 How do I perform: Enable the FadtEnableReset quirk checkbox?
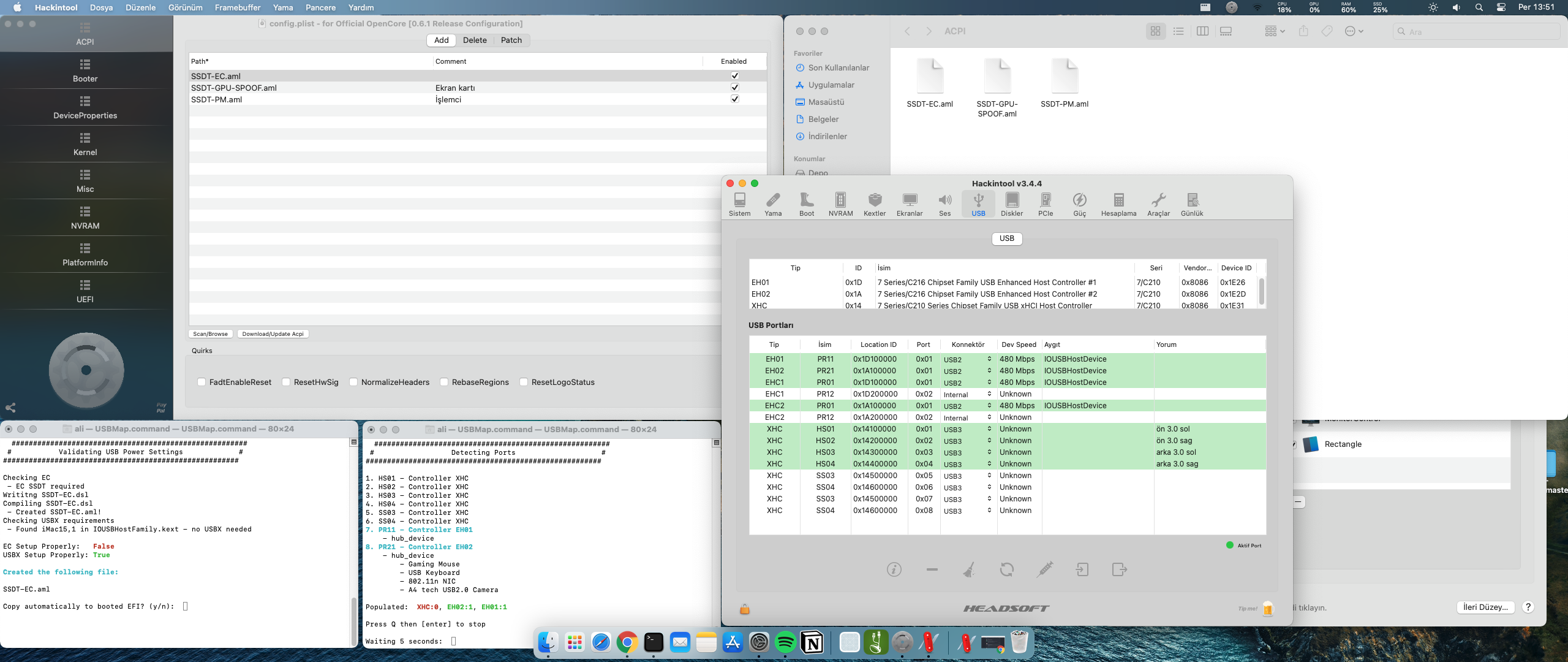tap(202, 382)
